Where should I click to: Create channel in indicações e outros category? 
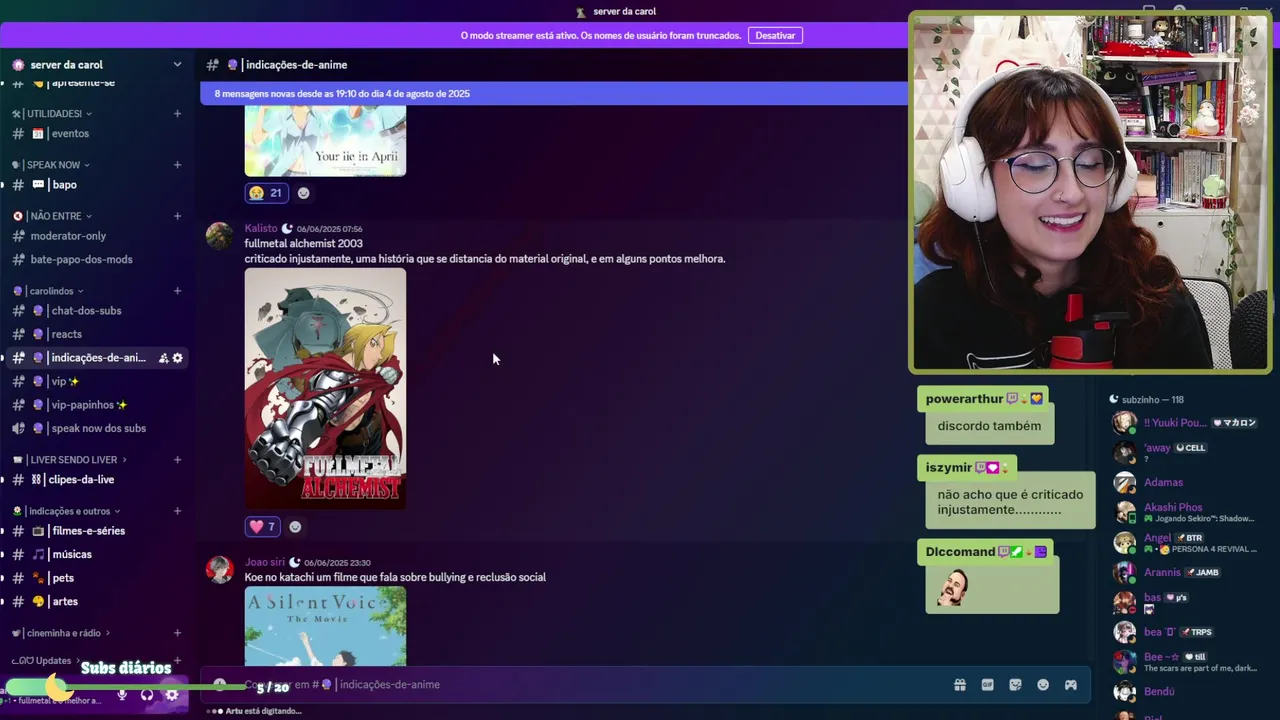pyautogui.click(x=177, y=511)
